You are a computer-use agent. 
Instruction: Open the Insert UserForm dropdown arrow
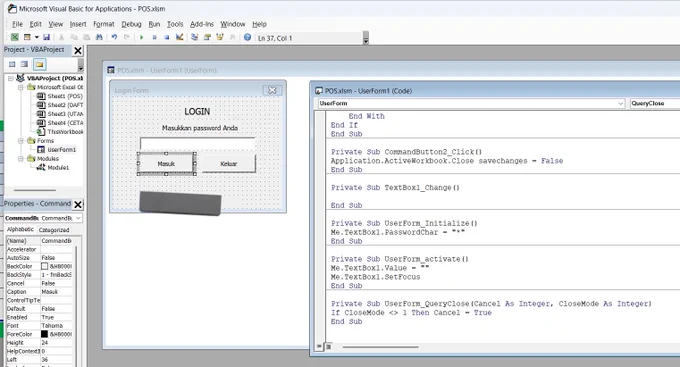pos(36,38)
